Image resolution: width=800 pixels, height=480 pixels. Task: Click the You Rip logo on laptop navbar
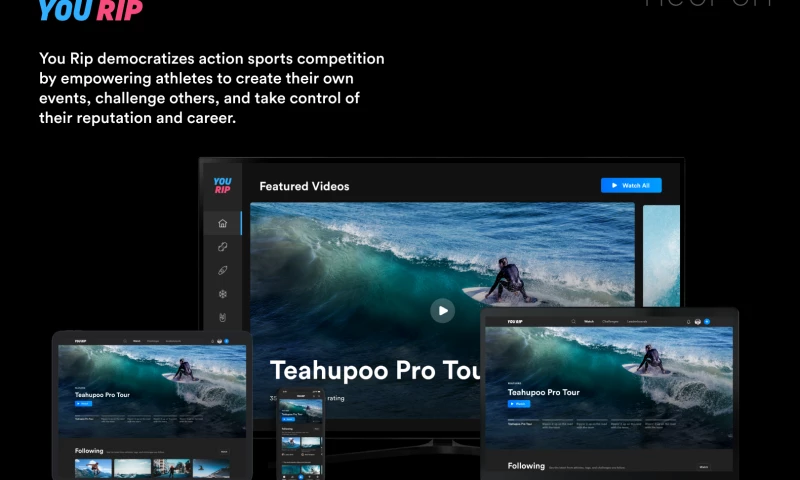(x=516, y=321)
